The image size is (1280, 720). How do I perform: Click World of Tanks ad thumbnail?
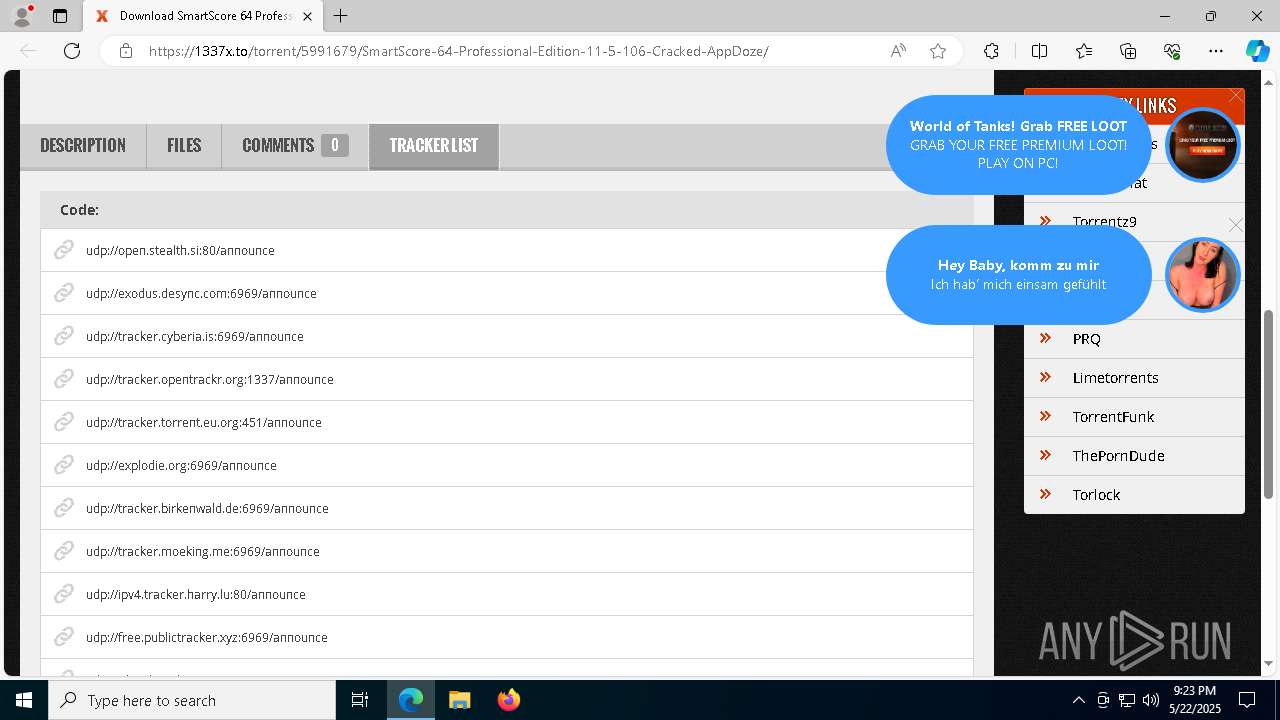point(1203,145)
